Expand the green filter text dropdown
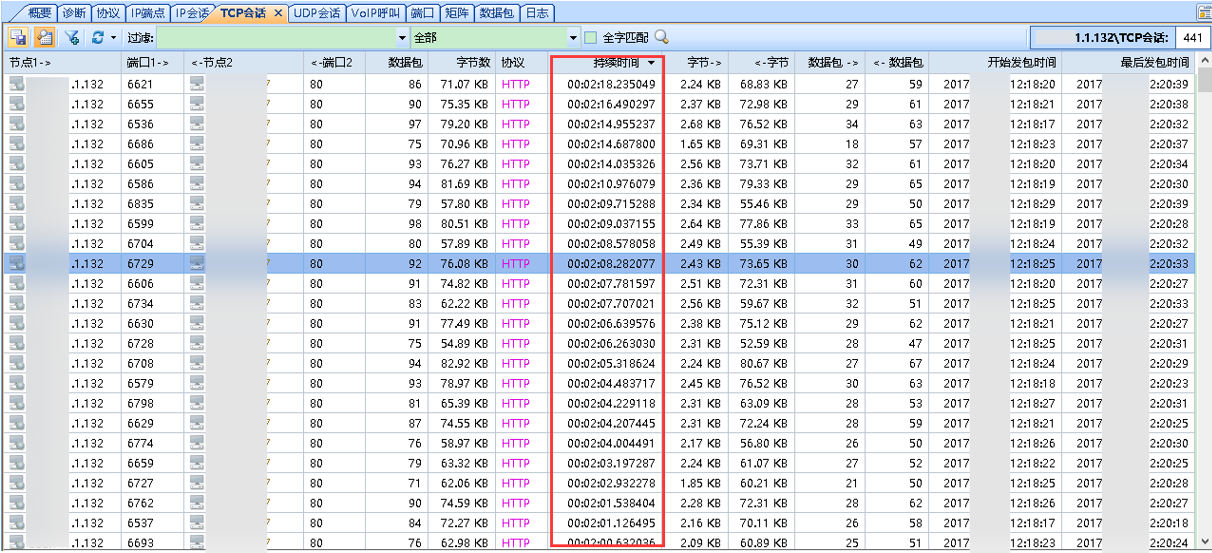 pyautogui.click(x=403, y=38)
